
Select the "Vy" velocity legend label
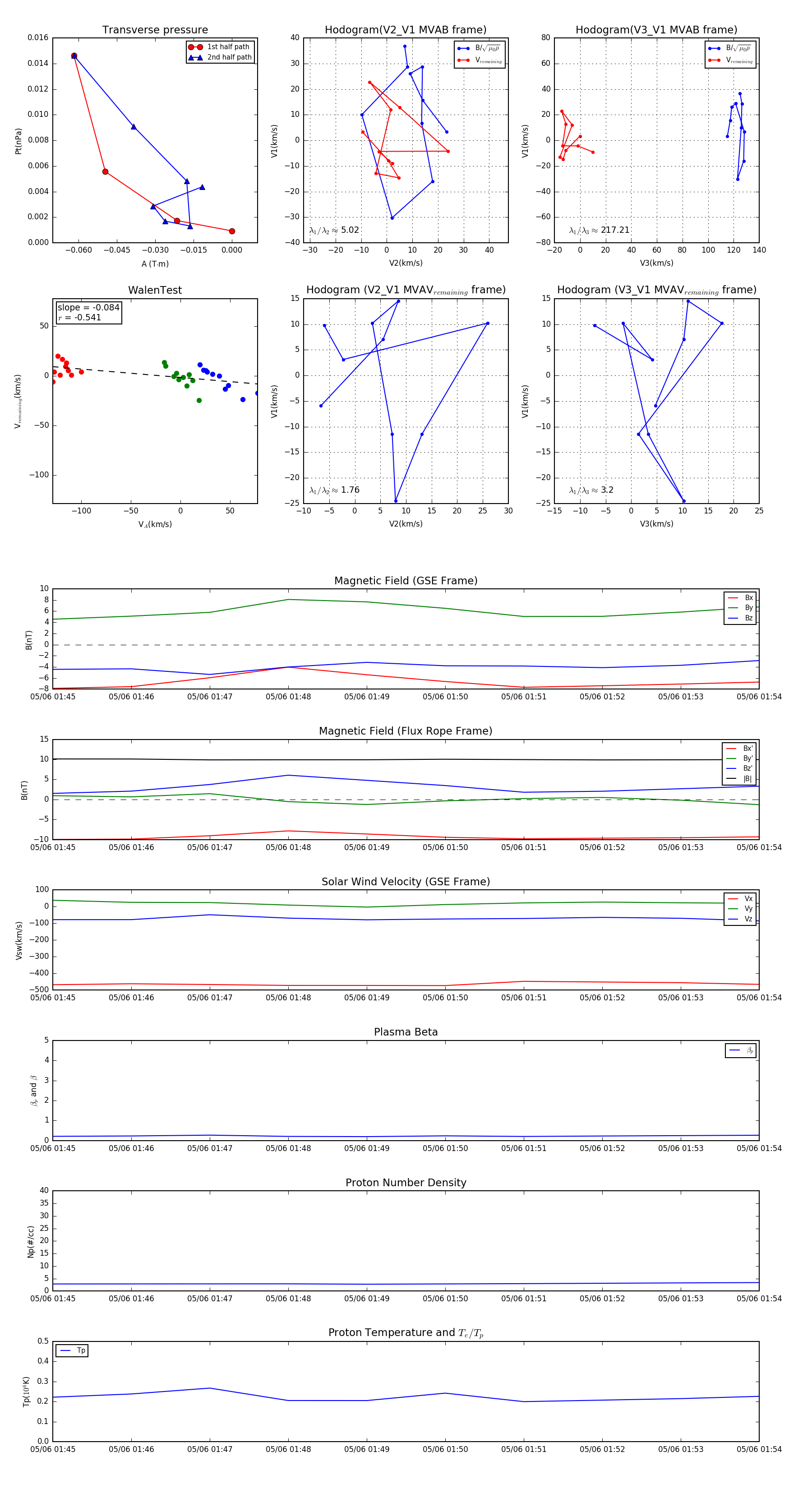coord(748,909)
